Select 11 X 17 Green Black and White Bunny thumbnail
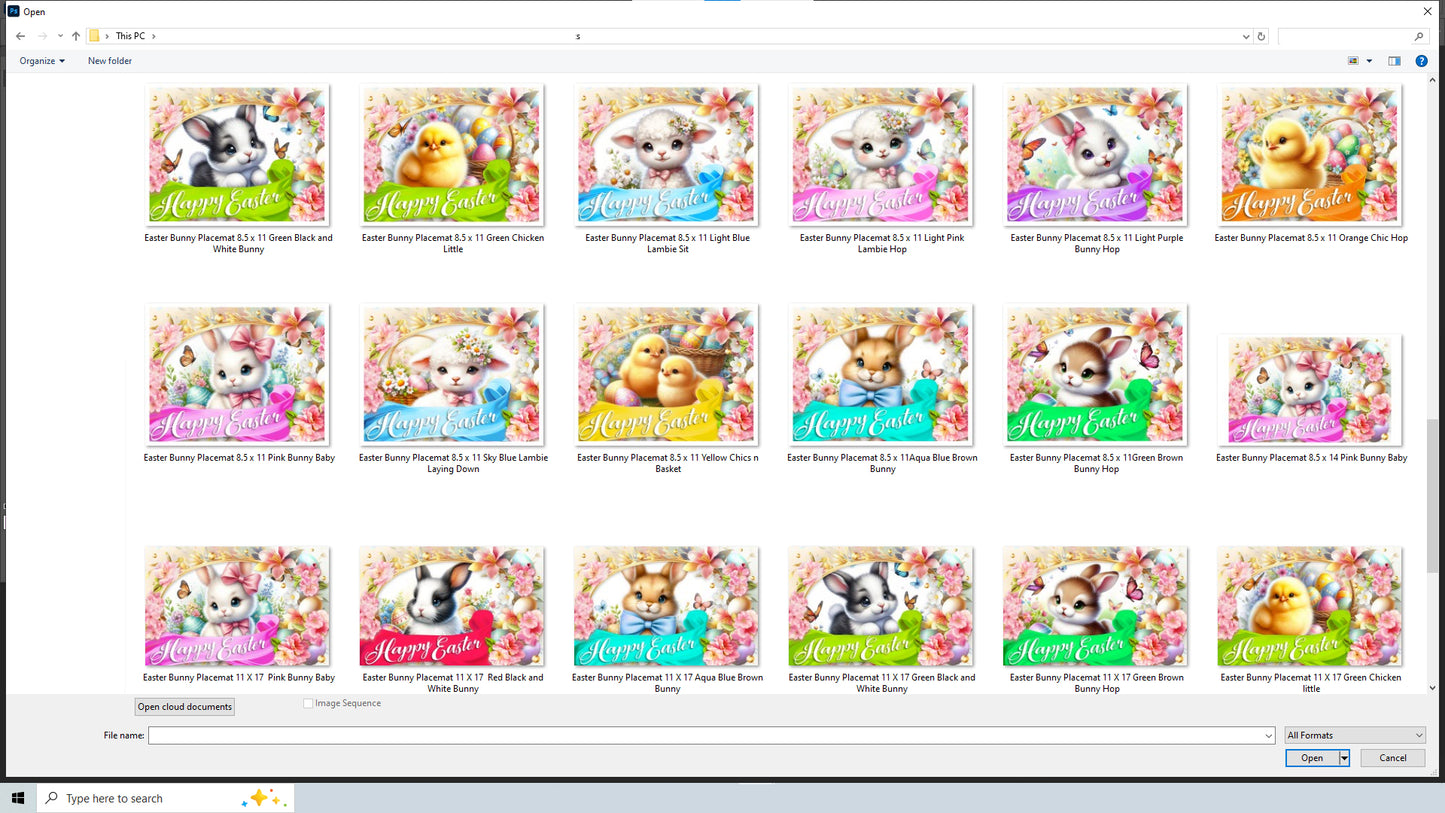 tap(881, 606)
